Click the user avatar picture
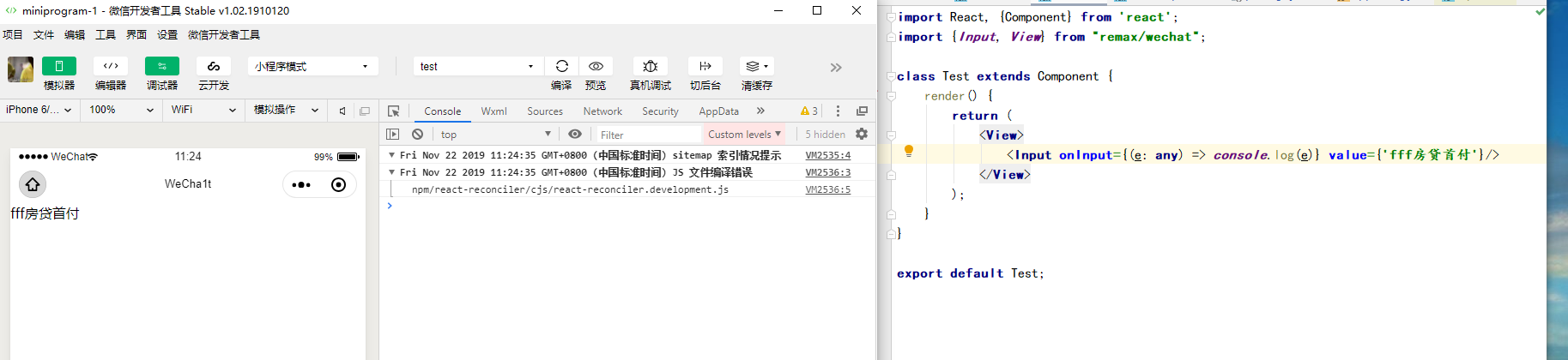1568x360 pixels. (21, 69)
